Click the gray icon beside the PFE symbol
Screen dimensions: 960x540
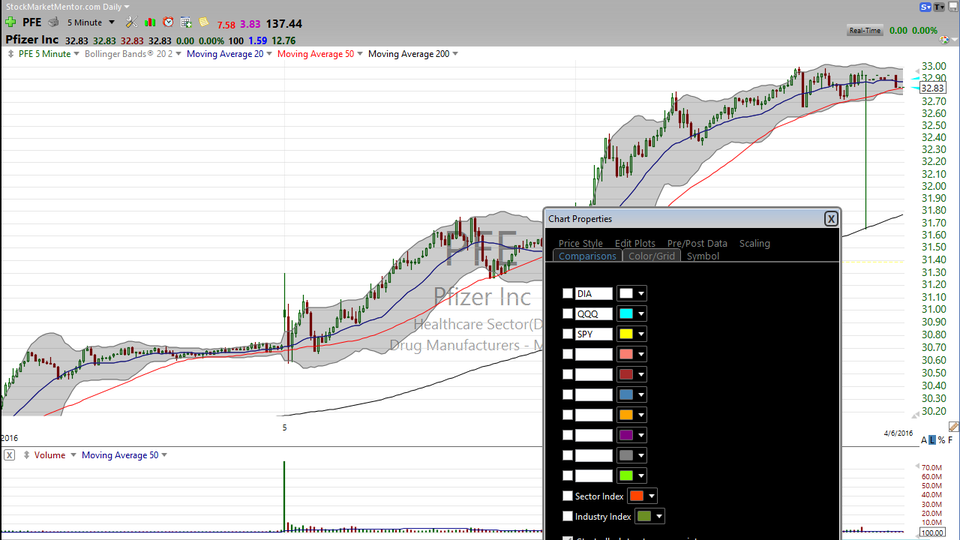click(53, 23)
